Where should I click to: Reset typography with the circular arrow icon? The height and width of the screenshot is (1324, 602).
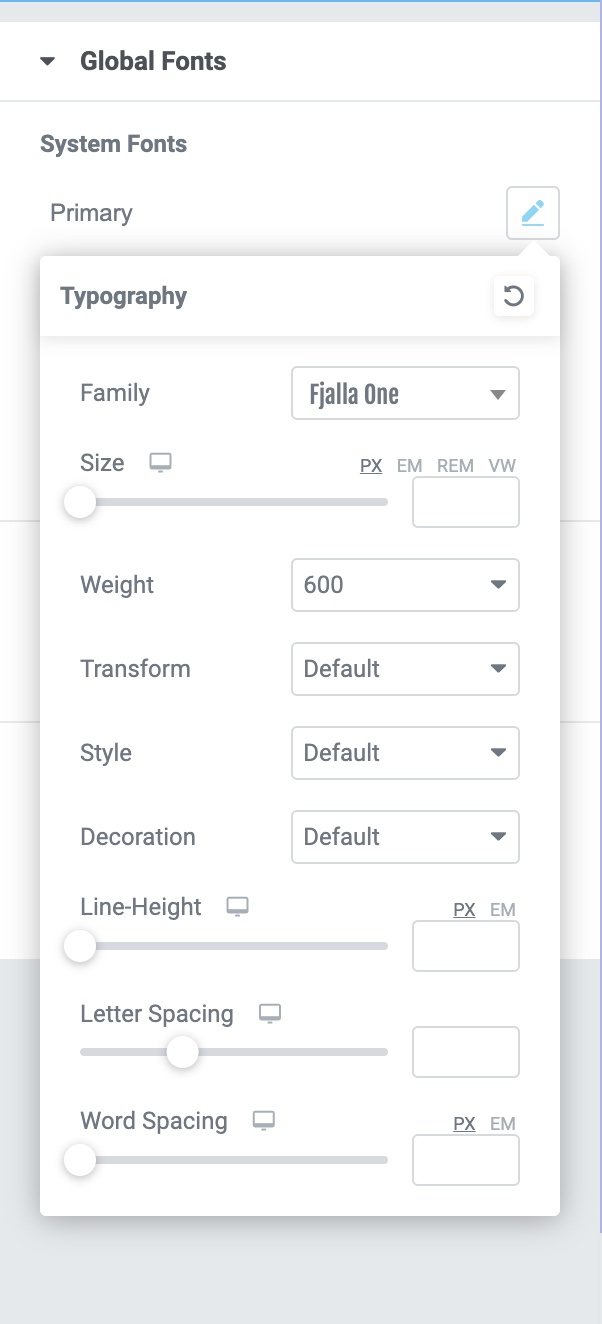pos(514,297)
